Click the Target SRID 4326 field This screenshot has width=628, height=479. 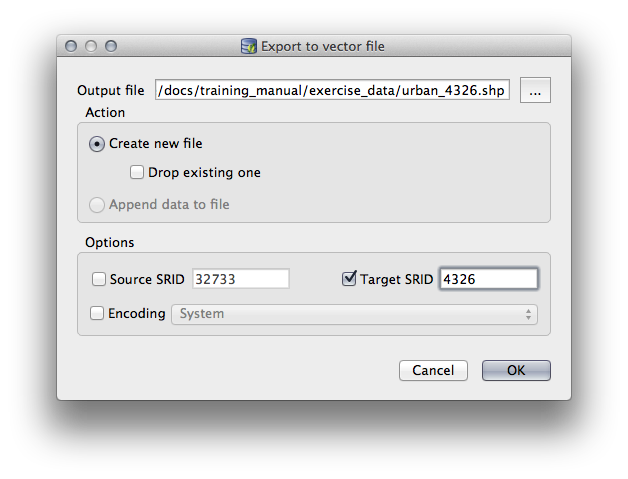click(488, 279)
